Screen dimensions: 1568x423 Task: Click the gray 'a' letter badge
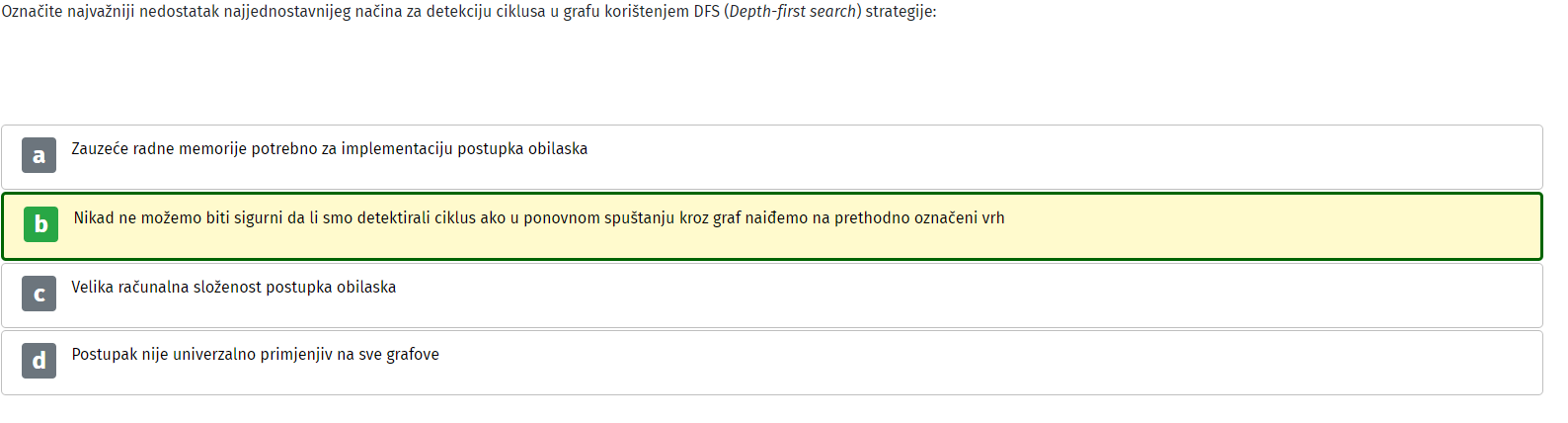click(39, 155)
